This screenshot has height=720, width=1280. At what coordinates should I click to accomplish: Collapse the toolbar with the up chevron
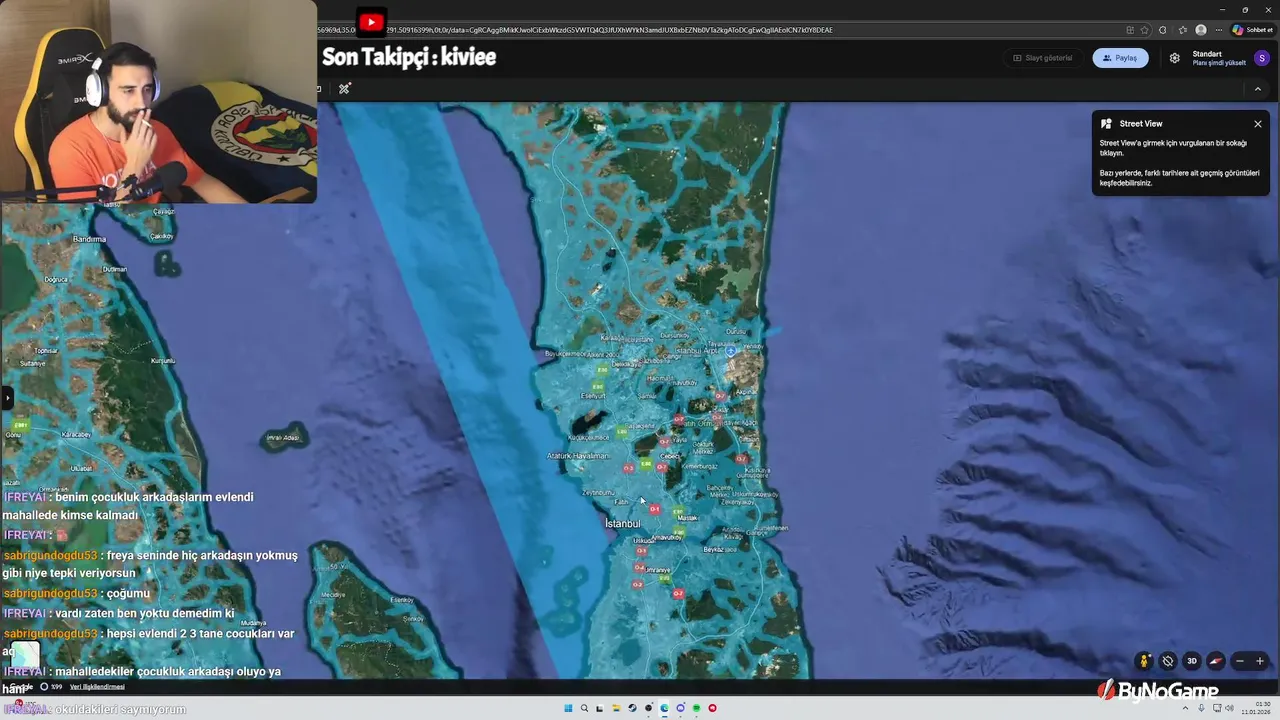tap(1258, 89)
